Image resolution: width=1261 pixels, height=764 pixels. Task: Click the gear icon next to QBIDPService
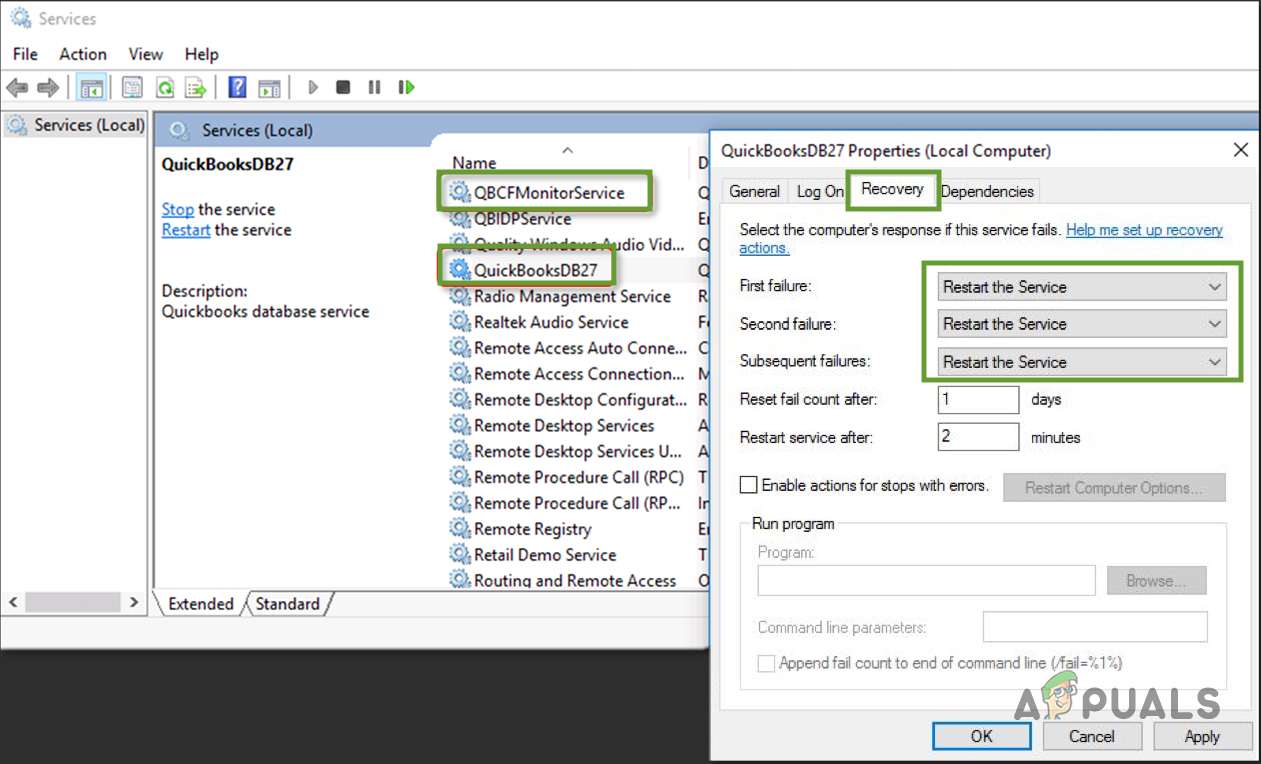(x=459, y=219)
